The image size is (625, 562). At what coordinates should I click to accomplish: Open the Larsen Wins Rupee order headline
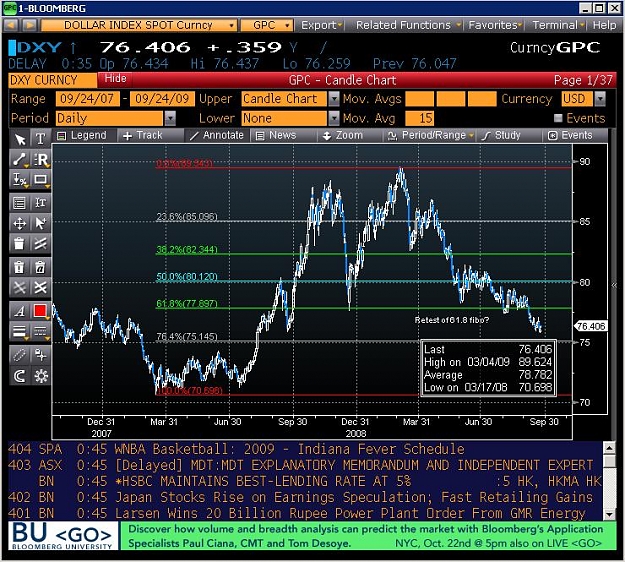(305, 513)
